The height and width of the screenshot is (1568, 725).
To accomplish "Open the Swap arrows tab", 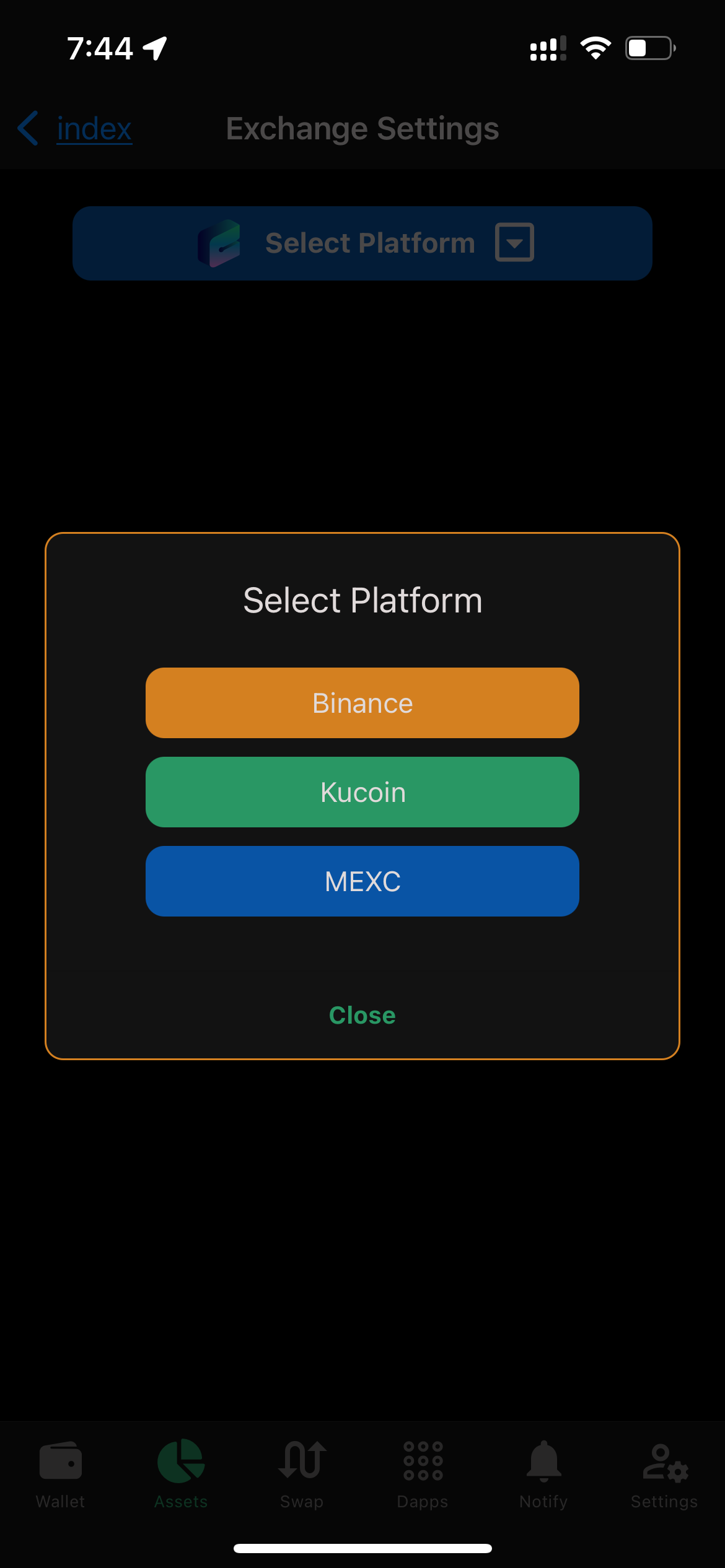I will (x=302, y=1460).
